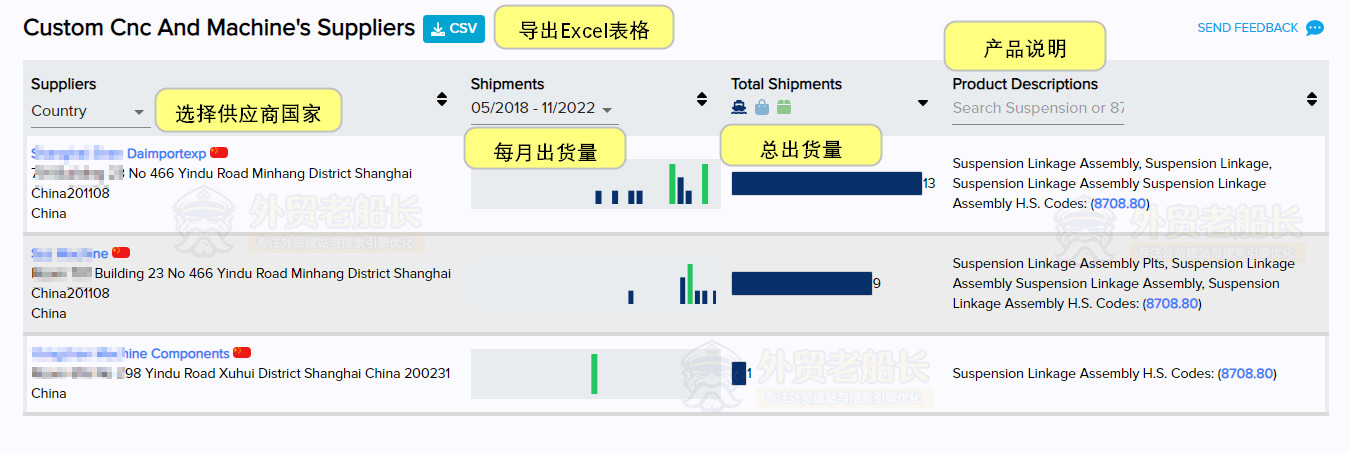Open the Country dropdown under Suppliers
Screen dimensions: 1349x453
[89, 112]
